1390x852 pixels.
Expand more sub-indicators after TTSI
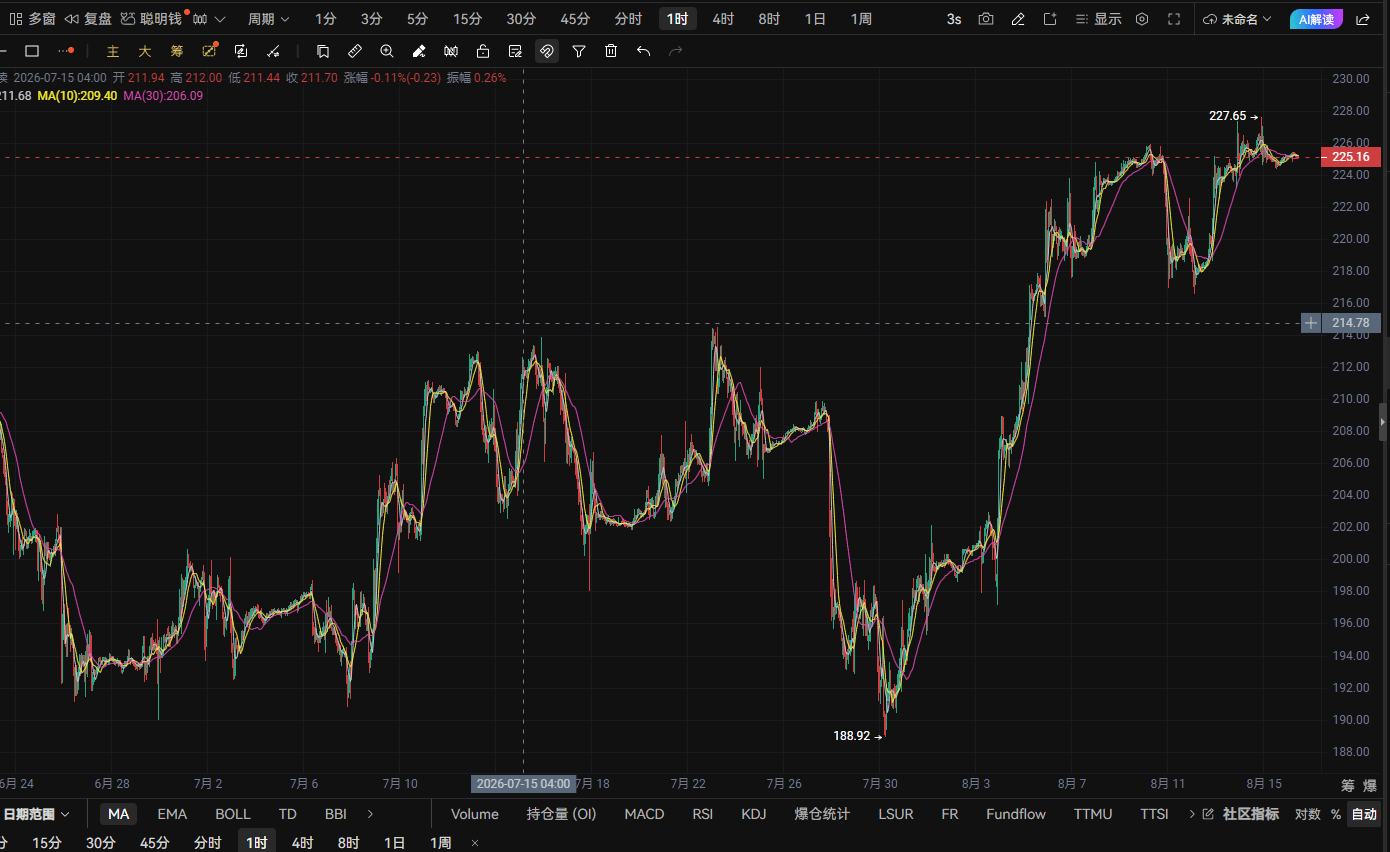(x=1191, y=814)
